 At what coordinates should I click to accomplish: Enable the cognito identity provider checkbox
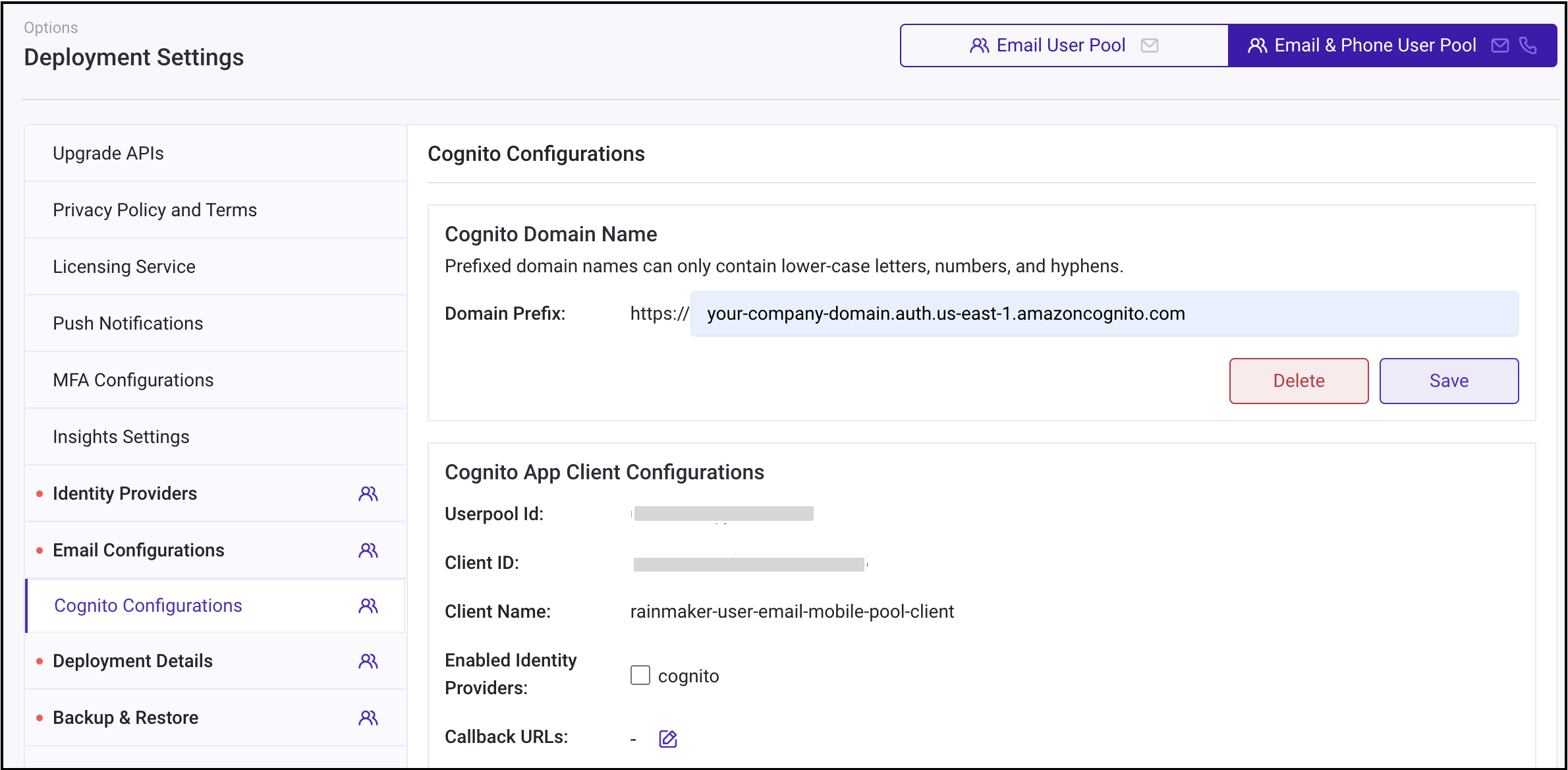tap(640, 676)
